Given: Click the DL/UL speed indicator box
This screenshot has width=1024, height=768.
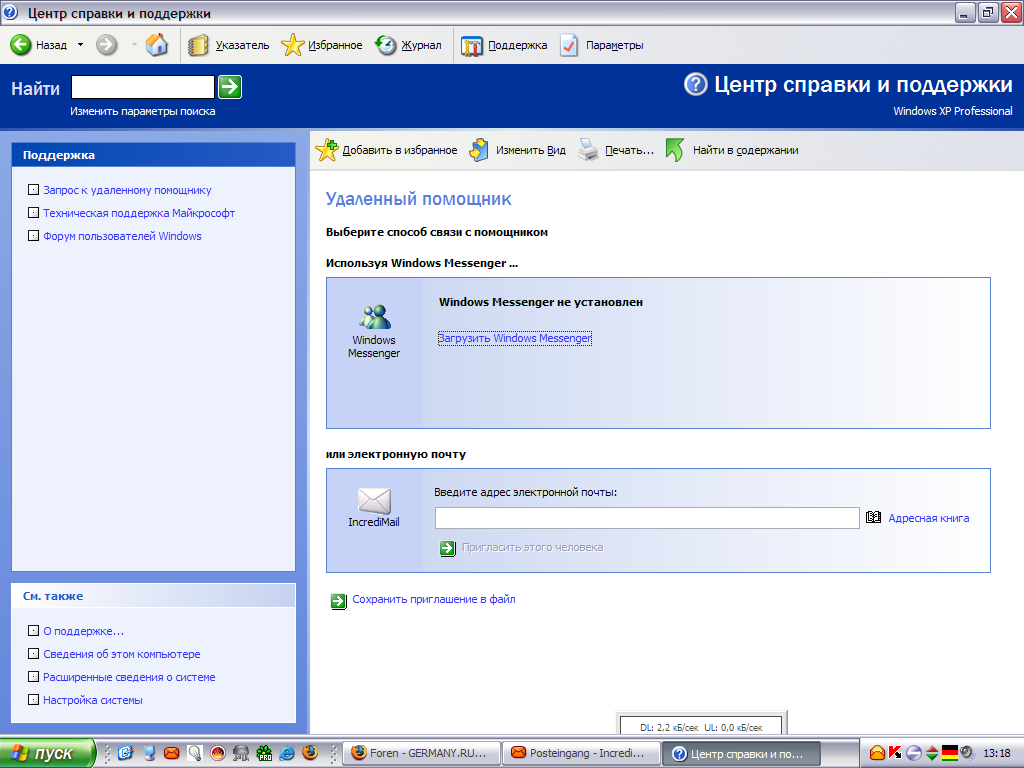Looking at the screenshot, I should coord(701,726).
